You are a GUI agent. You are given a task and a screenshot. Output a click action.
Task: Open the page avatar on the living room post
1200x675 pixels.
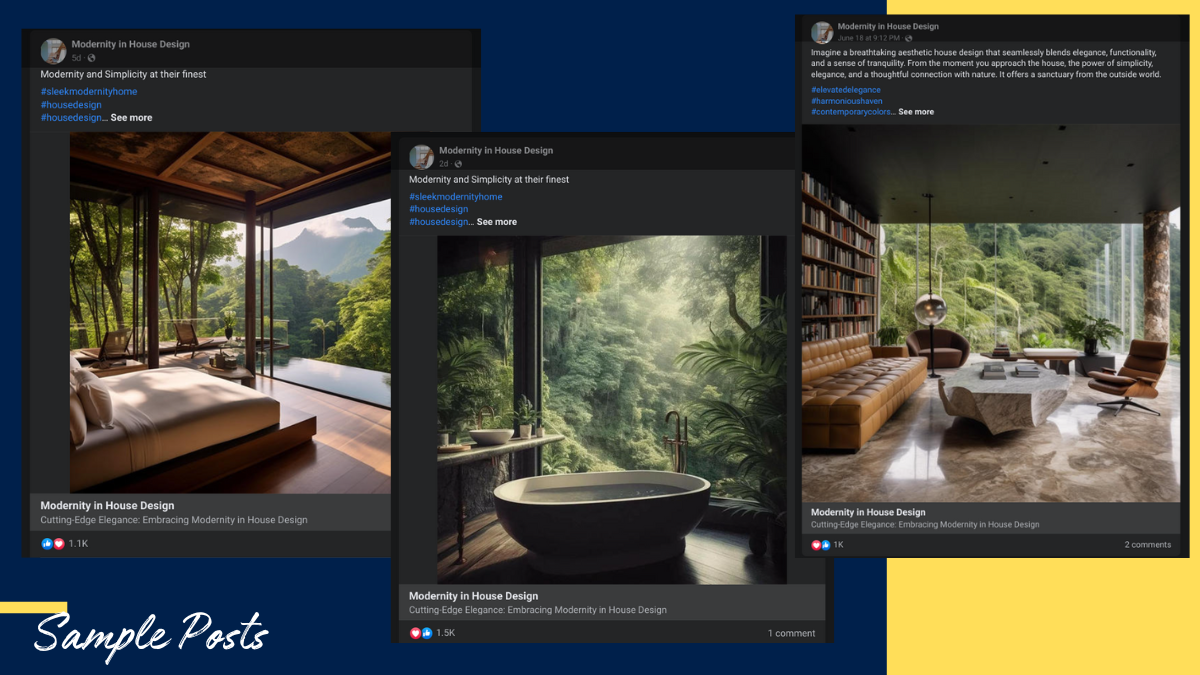pyautogui.click(x=822, y=32)
